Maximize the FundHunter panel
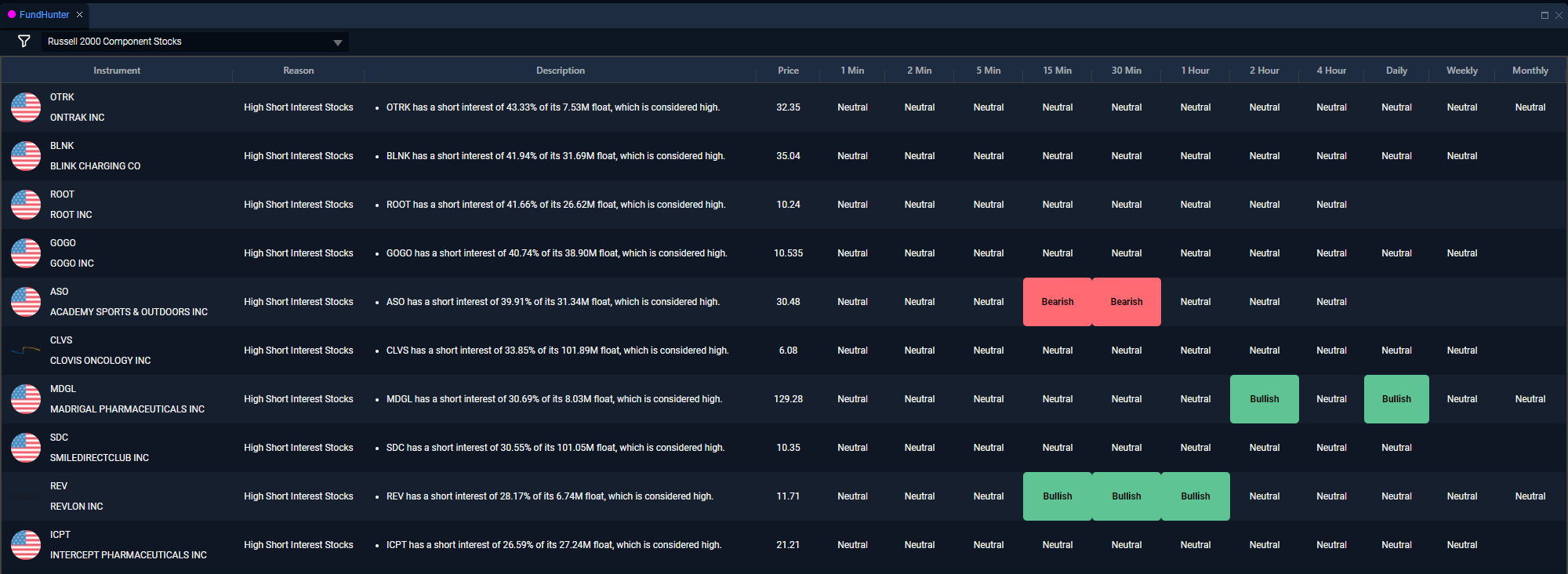 tap(1544, 15)
